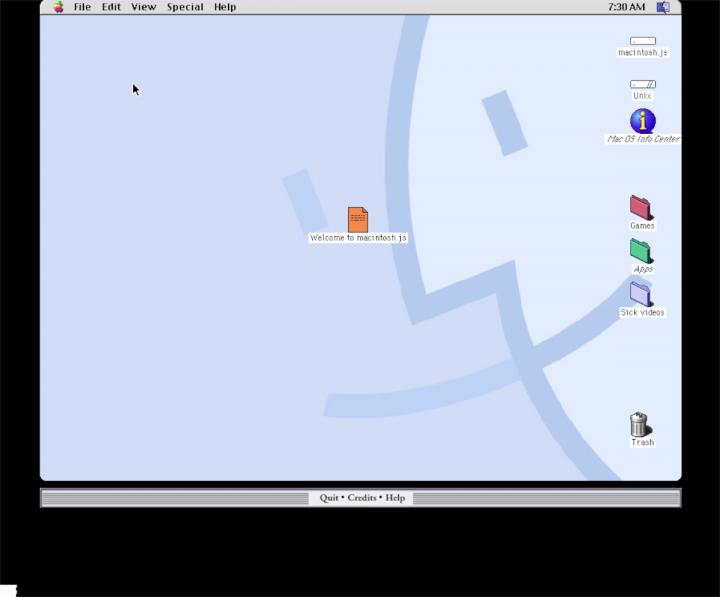Click the Trash can icon
This screenshot has height=597, width=720.
click(641, 425)
